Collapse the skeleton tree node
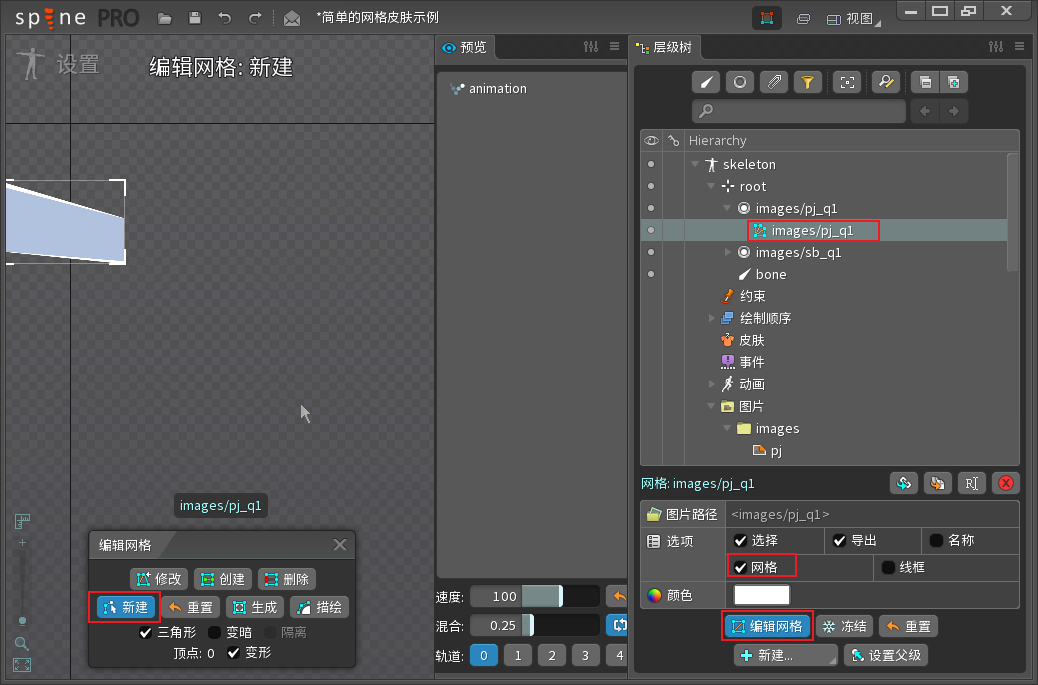Image resolution: width=1038 pixels, height=685 pixels. [694, 164]
